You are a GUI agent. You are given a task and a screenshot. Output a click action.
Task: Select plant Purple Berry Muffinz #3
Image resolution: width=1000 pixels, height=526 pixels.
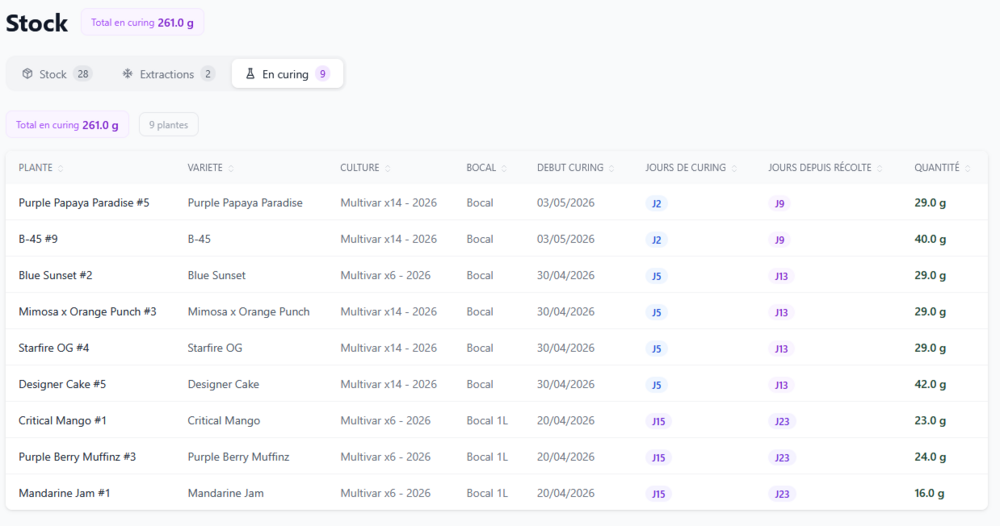point(77,457)
